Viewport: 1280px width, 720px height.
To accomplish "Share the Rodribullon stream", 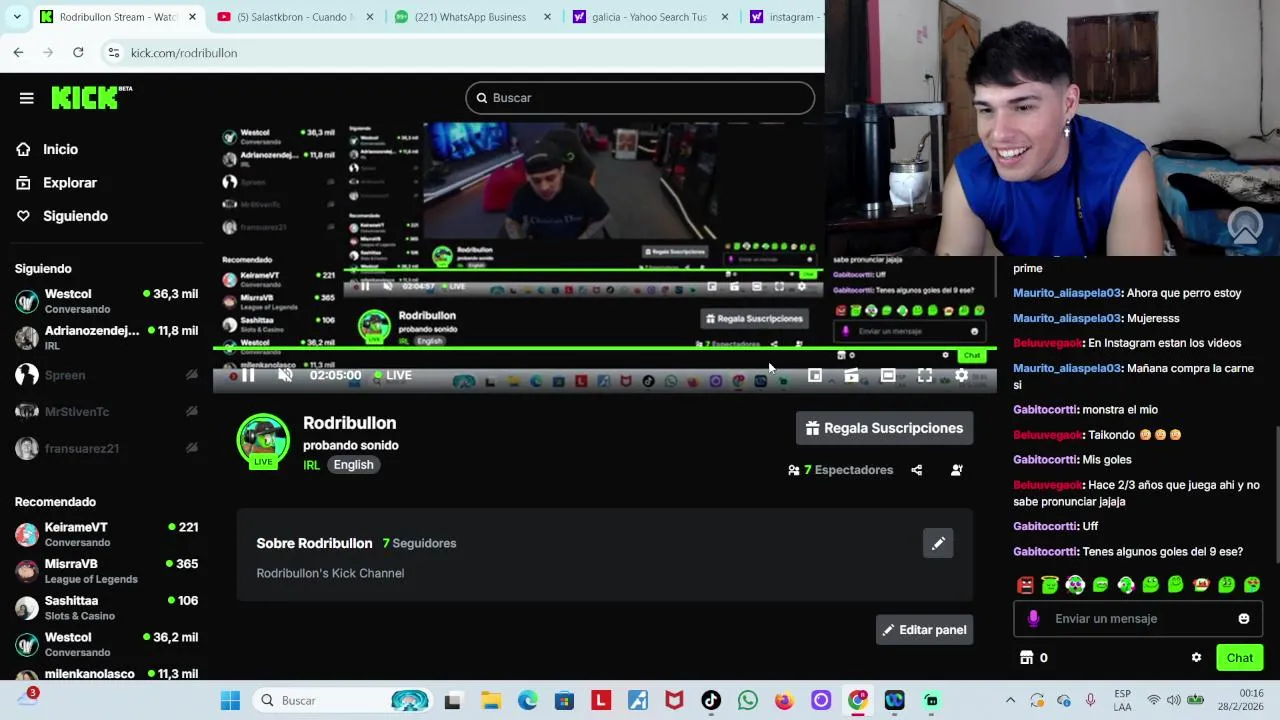I will point(917,470).
